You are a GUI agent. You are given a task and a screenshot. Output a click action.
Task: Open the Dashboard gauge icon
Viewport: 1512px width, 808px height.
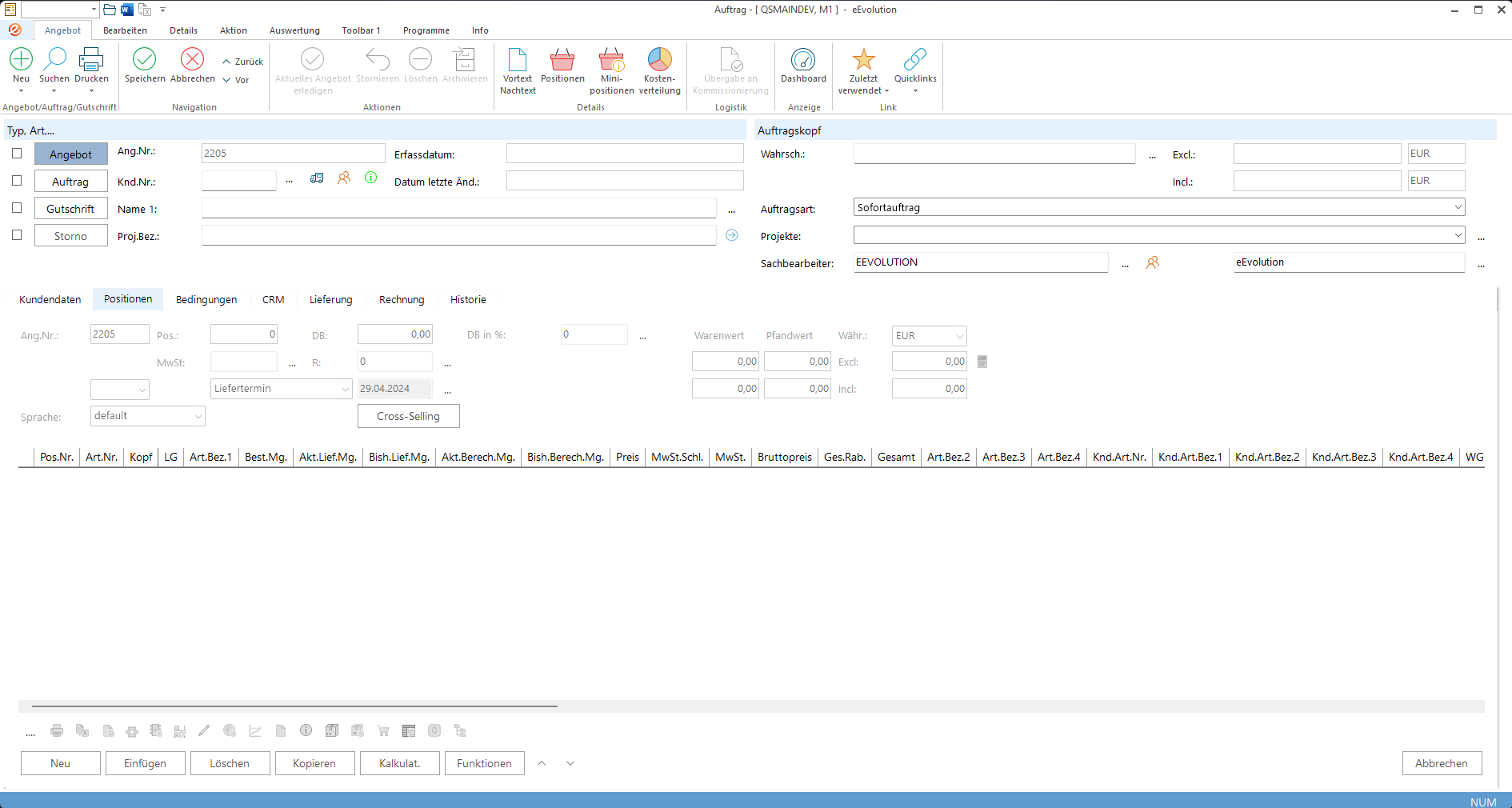point(803,59)
